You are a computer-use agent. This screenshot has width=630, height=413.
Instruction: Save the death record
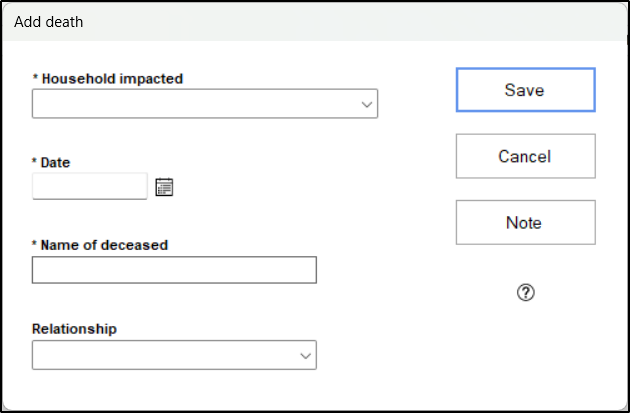click(x=525, y=90)
